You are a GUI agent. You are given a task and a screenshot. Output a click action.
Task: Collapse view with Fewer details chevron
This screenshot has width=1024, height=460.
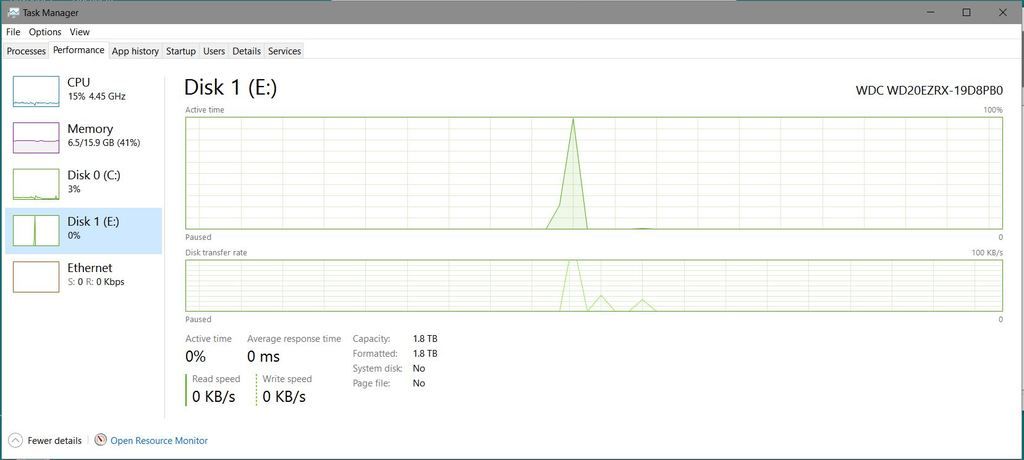click(15, 440)
